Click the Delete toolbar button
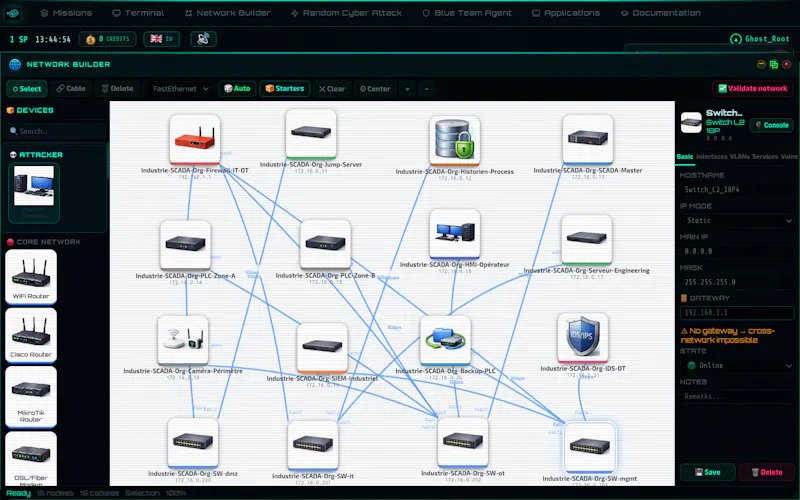 click(x=117, y=88)
